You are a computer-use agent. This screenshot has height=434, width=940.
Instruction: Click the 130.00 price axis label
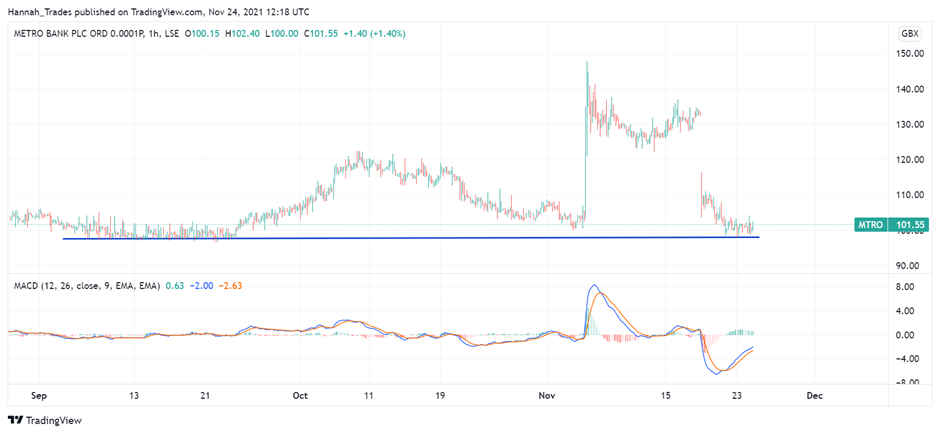(x=908, y=125)
